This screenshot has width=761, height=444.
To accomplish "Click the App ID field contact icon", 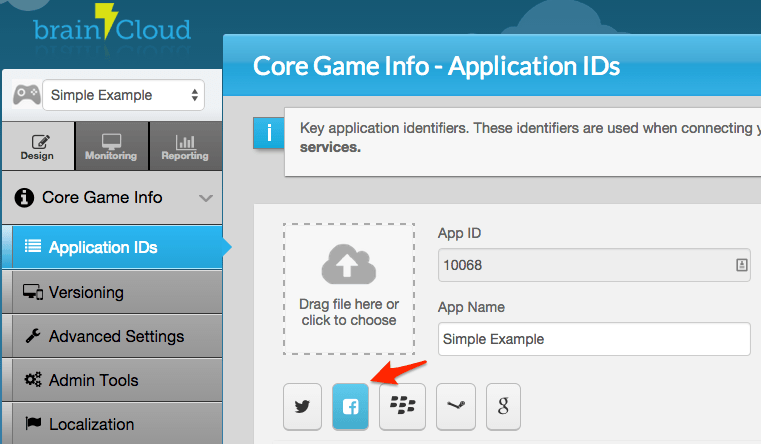I will point(742,265).
